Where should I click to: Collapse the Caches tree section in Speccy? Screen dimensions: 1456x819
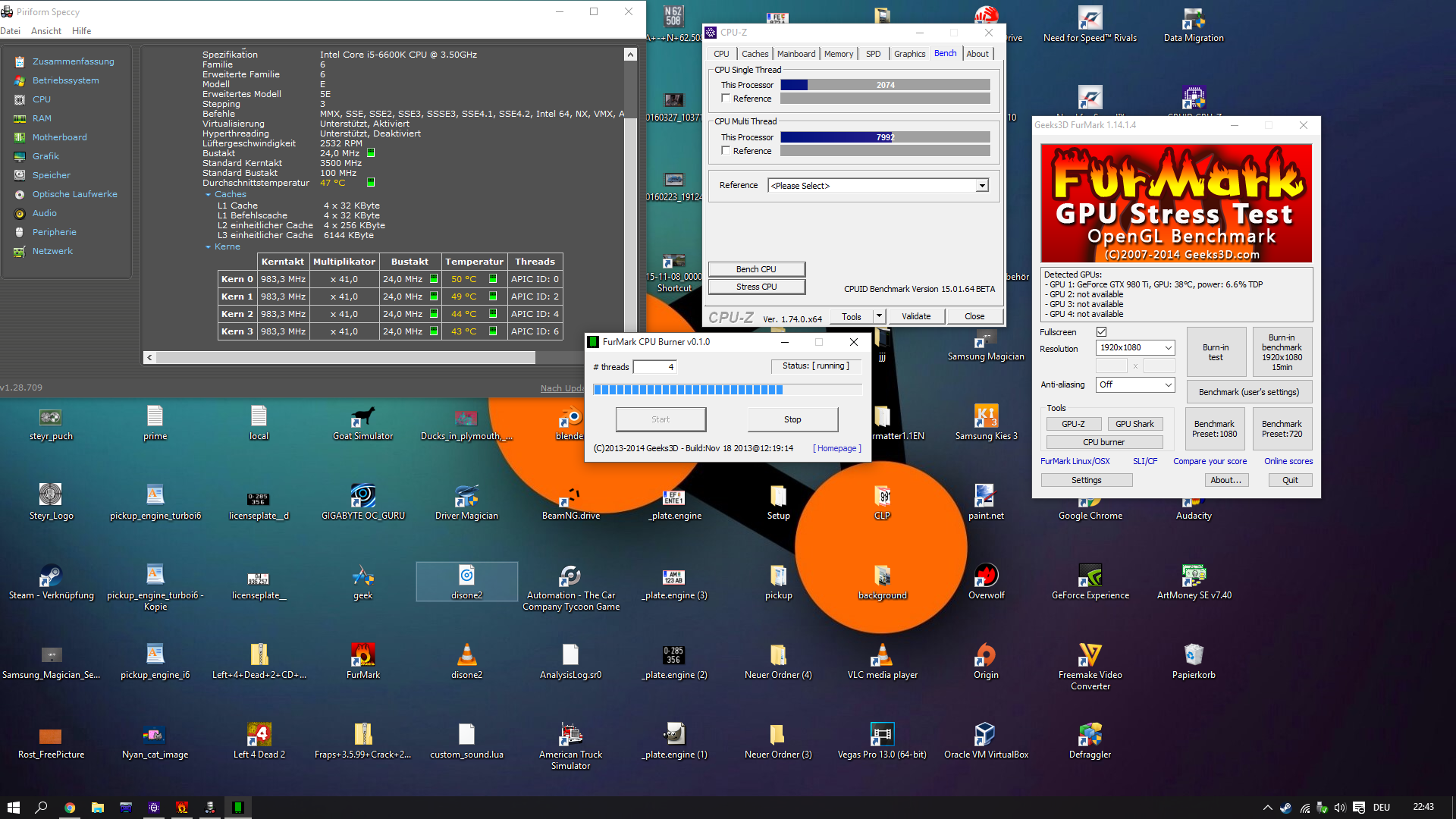point(209,195)
